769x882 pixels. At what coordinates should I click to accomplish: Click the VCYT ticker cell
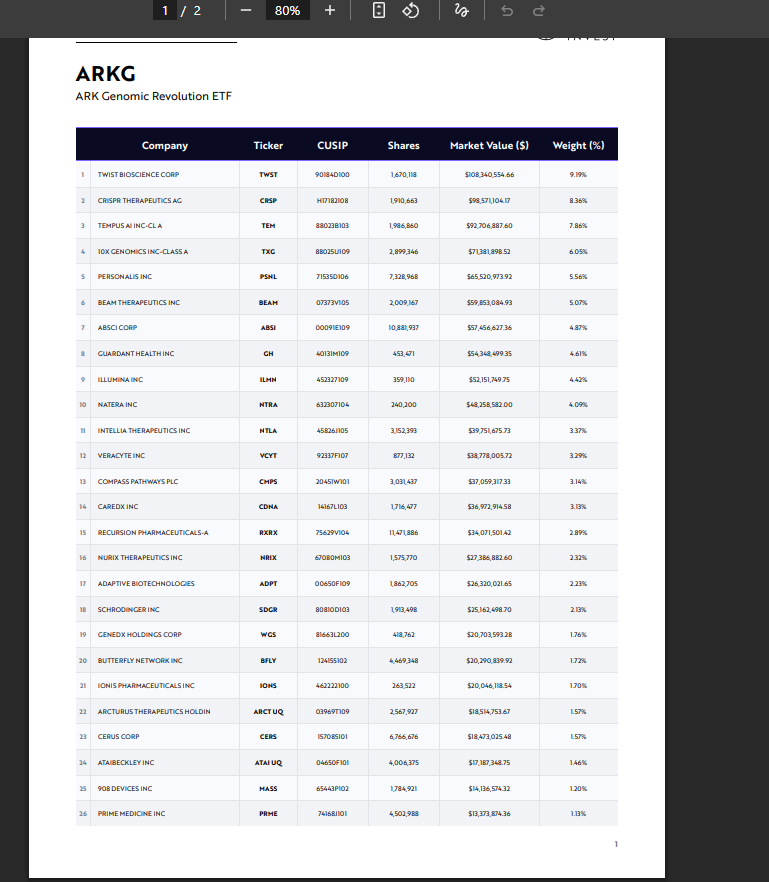point(268,456)
